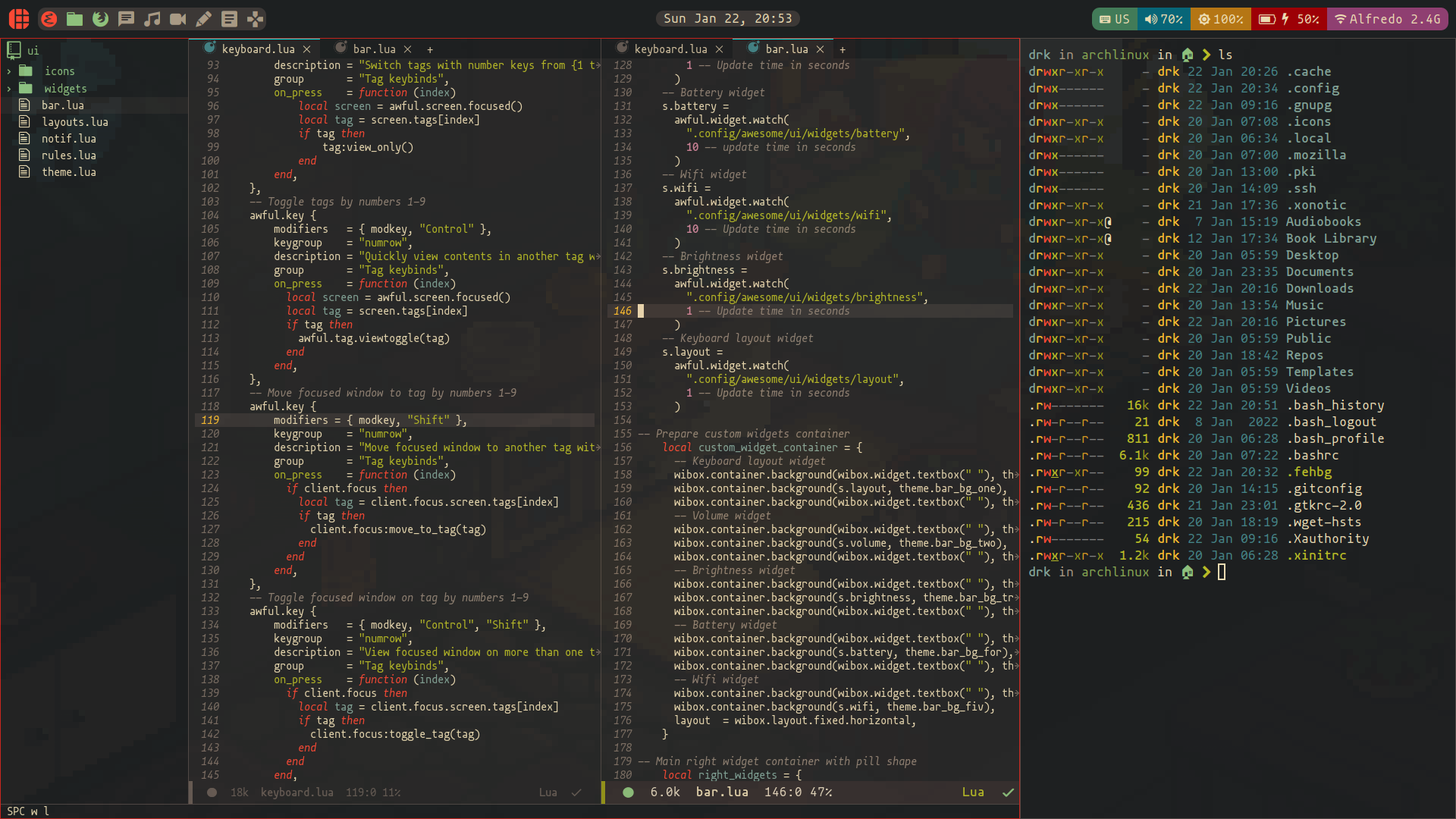The image size is (1456, 819).
Task: Switch to bar.lua tab in right pane
Action: coord(785,49)
